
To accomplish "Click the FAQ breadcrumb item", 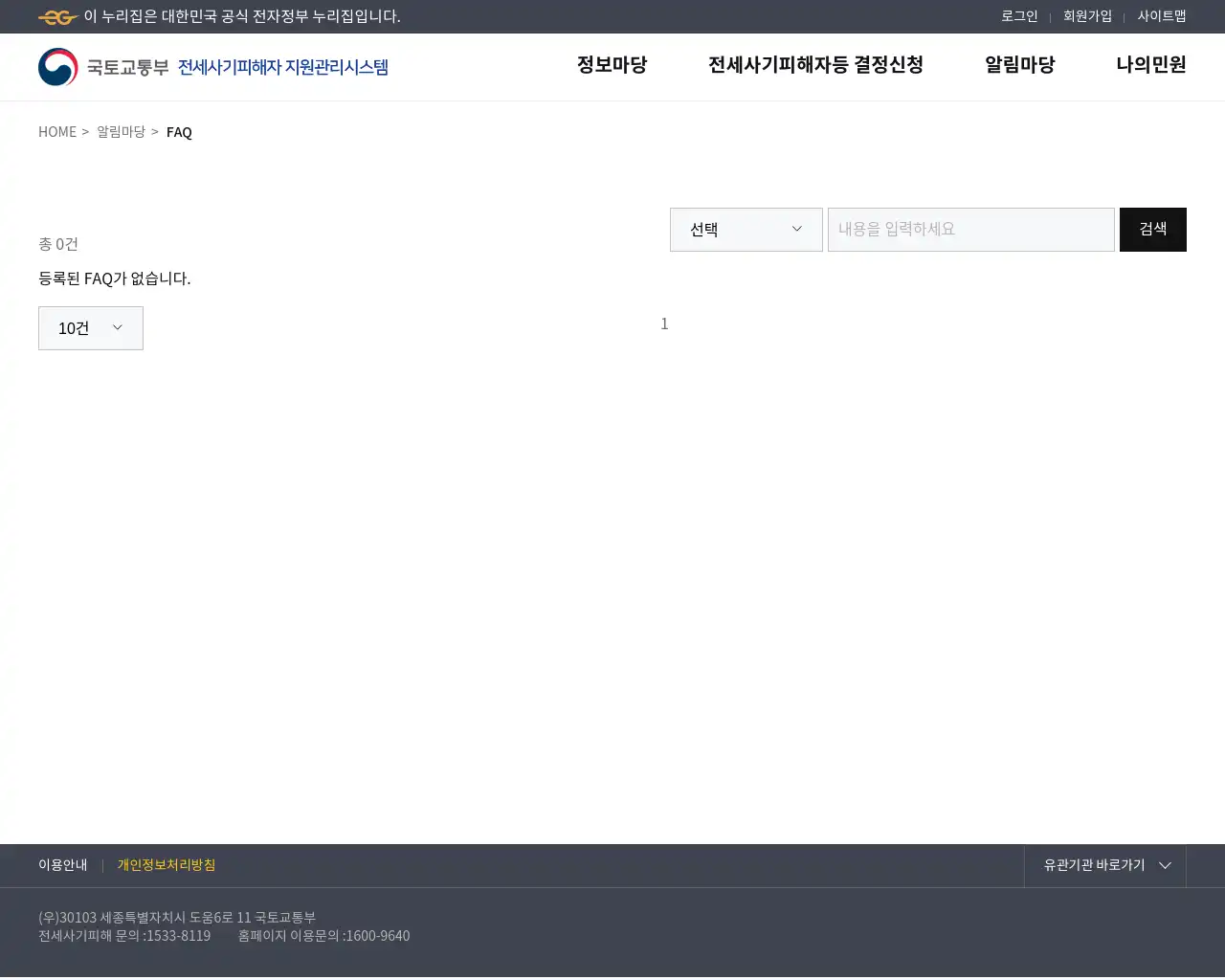I will [x=179, y=132].
